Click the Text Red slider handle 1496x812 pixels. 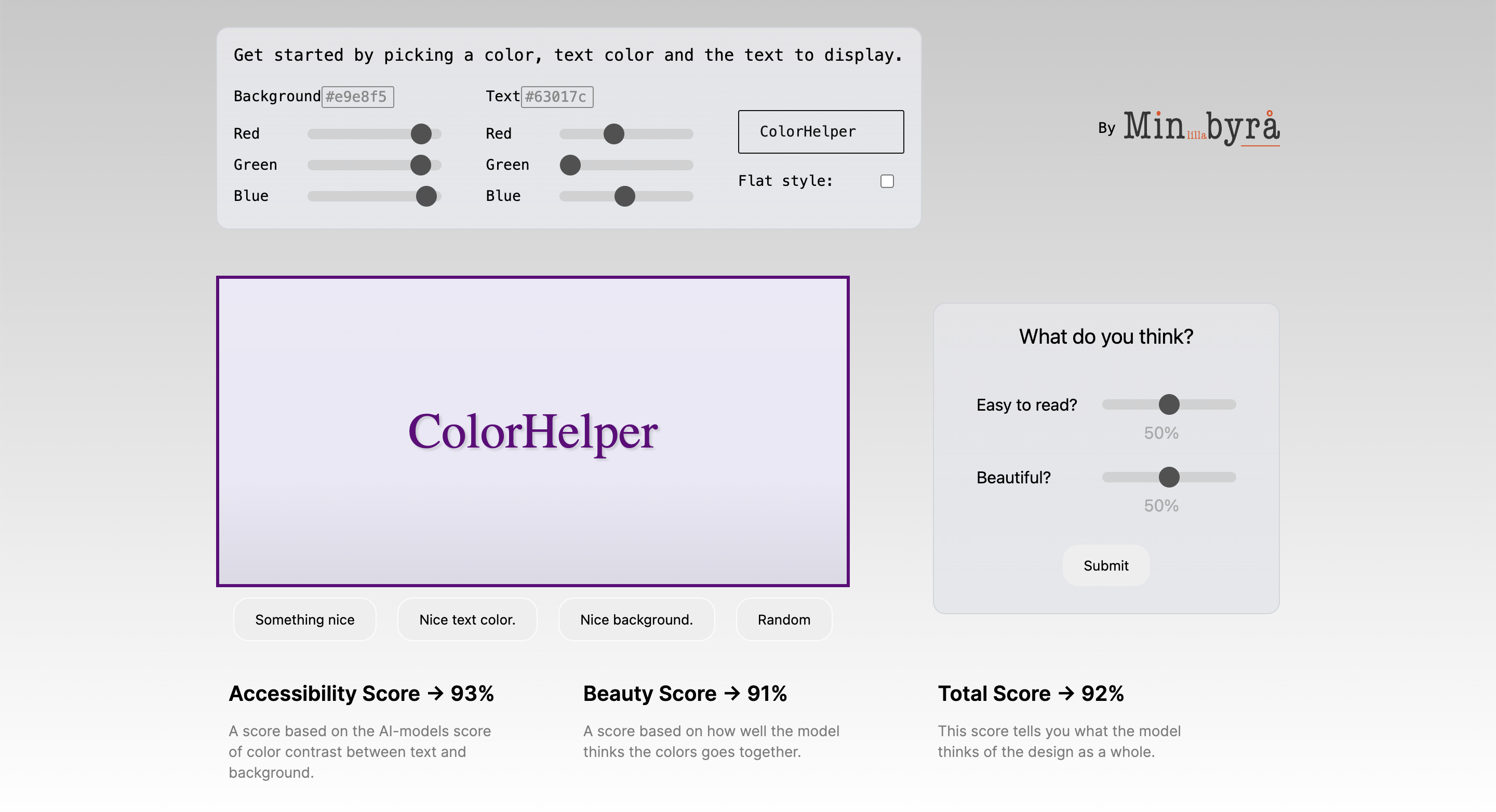(x=614, y=133)
